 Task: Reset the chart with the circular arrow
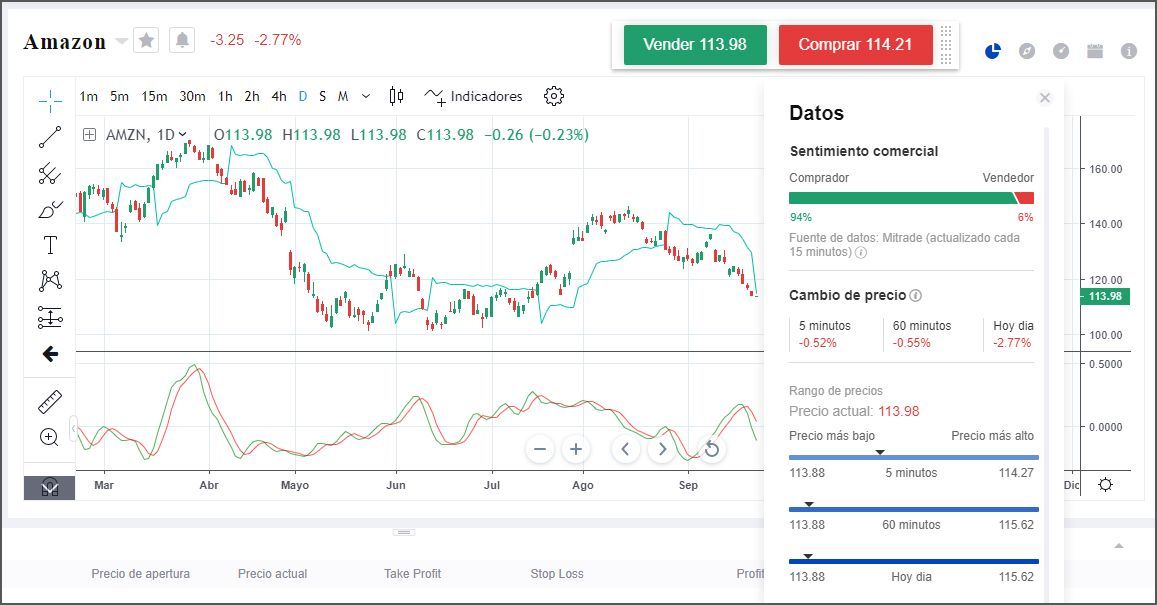[x=711, y=450]
